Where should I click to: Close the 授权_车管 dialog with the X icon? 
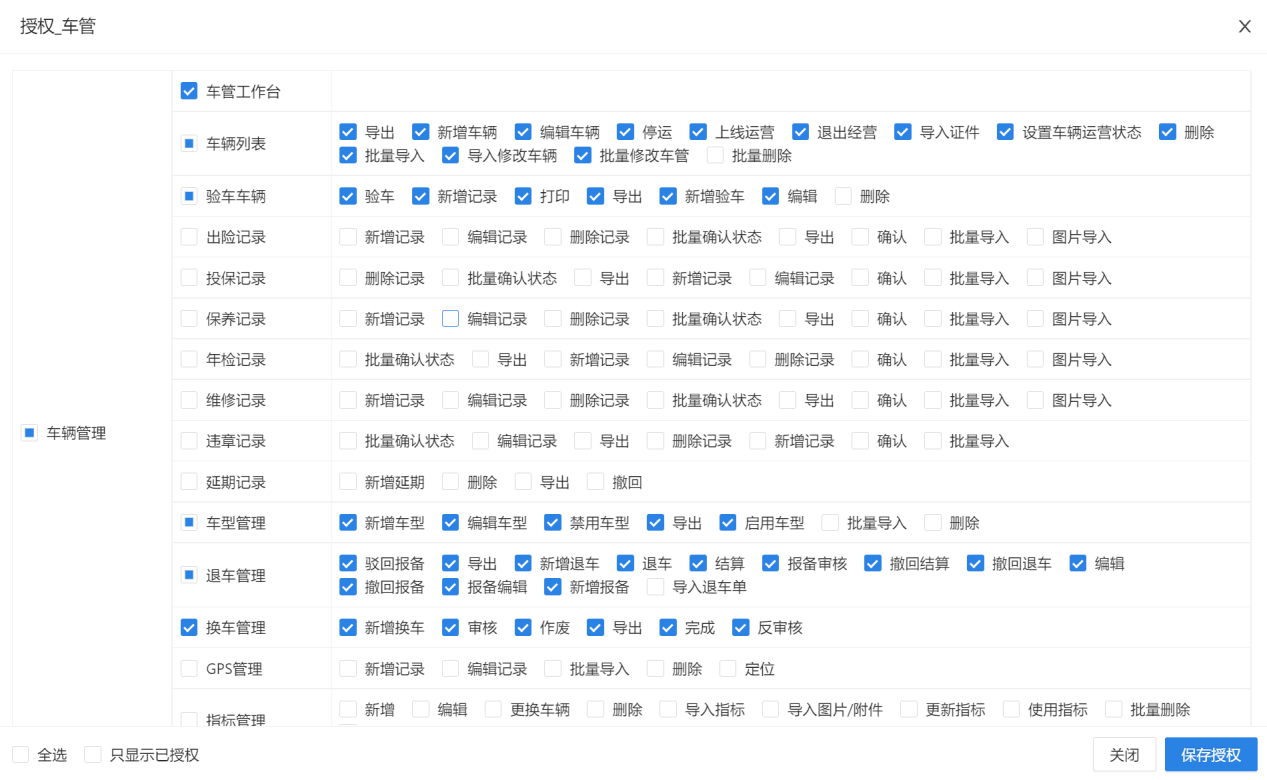(1244, 27)
